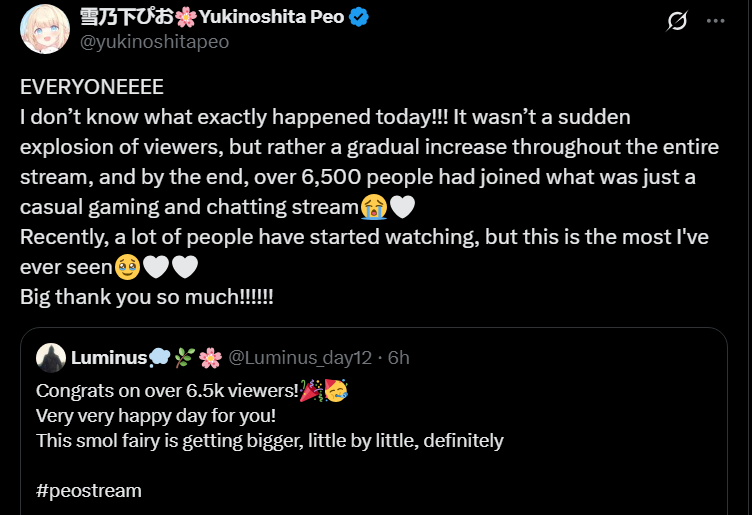Click the Luminus display name
The image size is (752, 515).
tap(108, 358)
